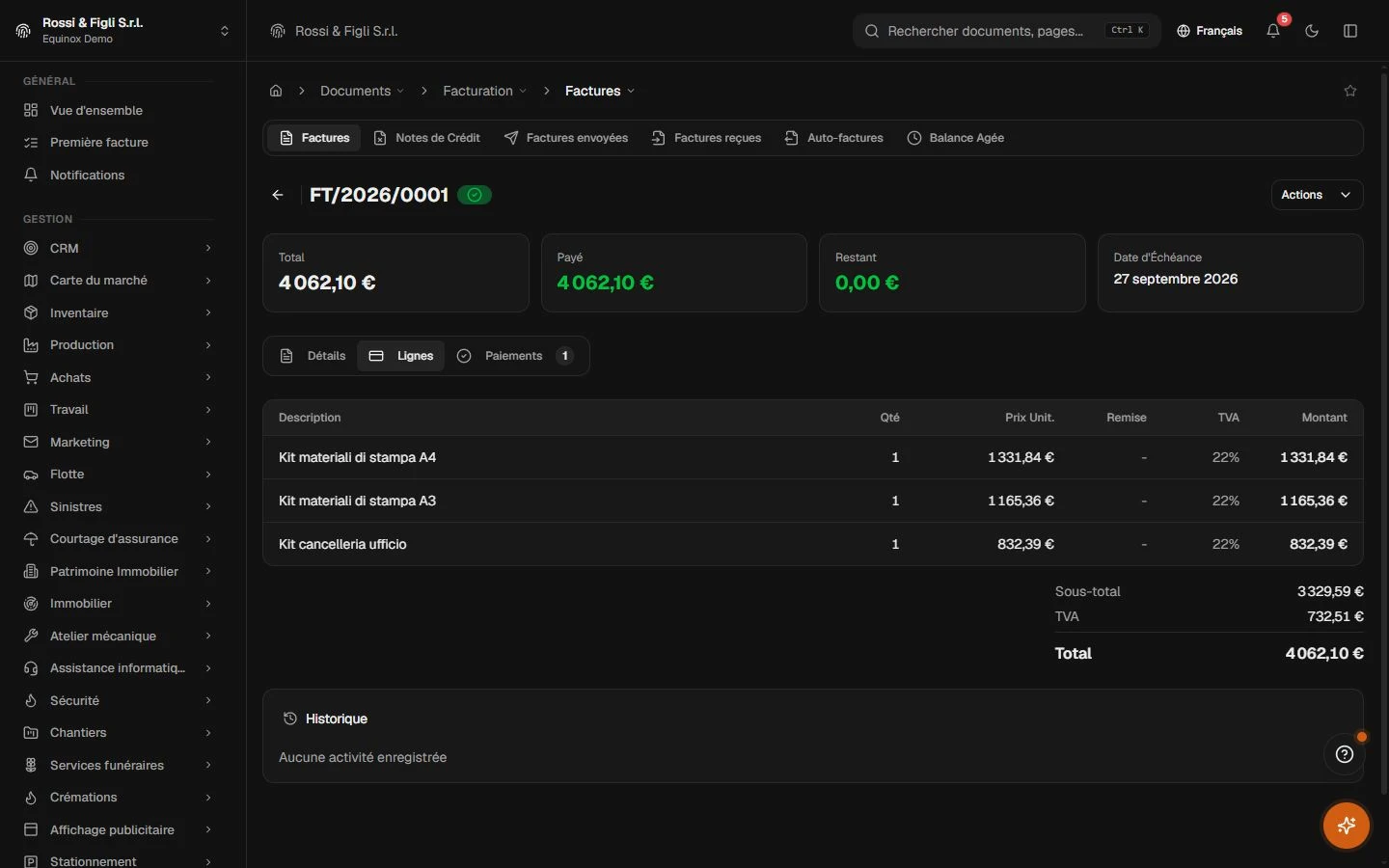Toggle the sidebar panel layout icon
1389x868 pixels.
(1350, 31)
